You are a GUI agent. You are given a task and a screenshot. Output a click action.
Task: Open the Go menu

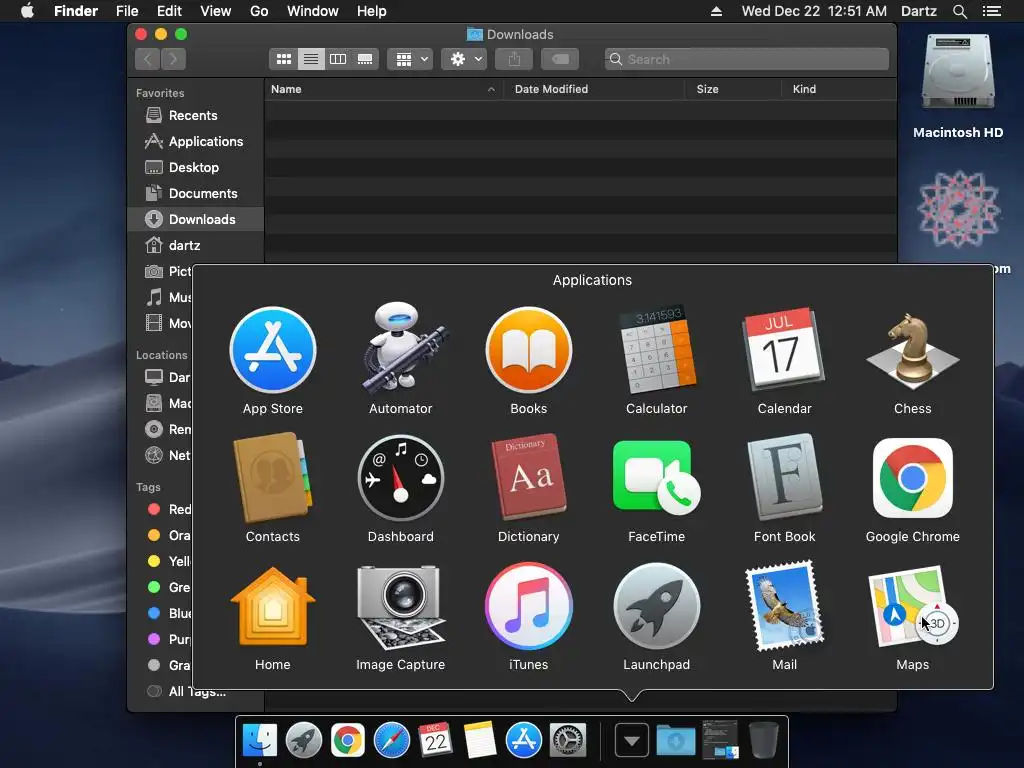pos(259,11)
